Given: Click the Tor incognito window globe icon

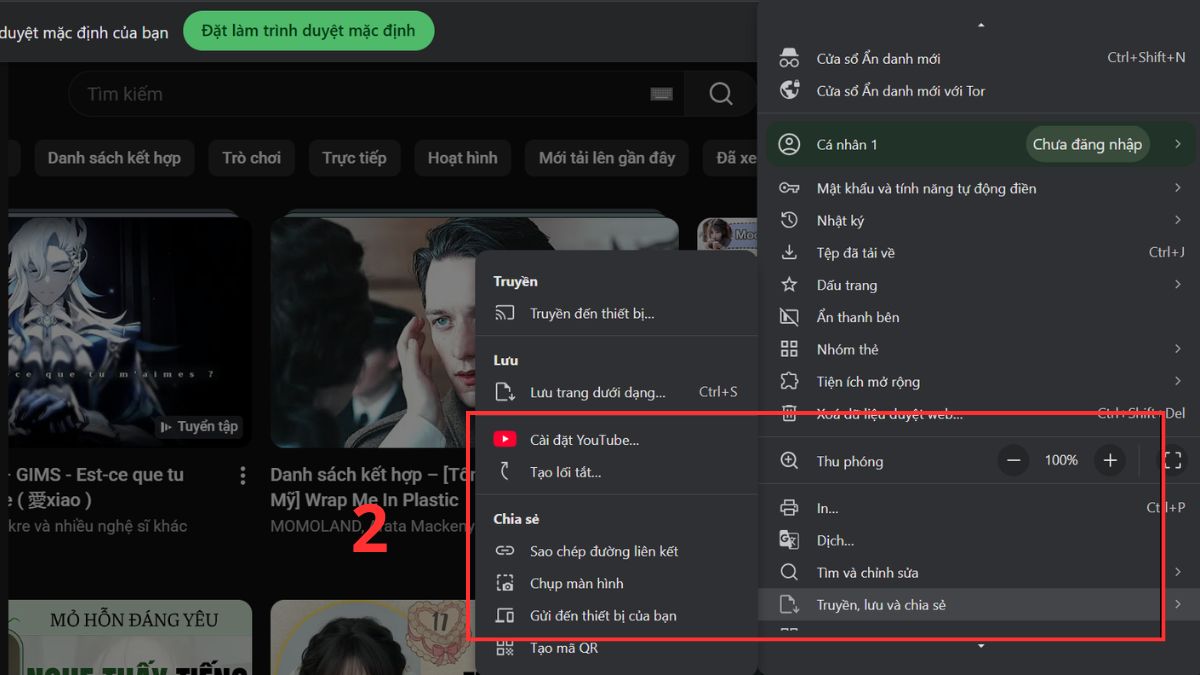Looking at the screenshot, I should coord(790,90).
